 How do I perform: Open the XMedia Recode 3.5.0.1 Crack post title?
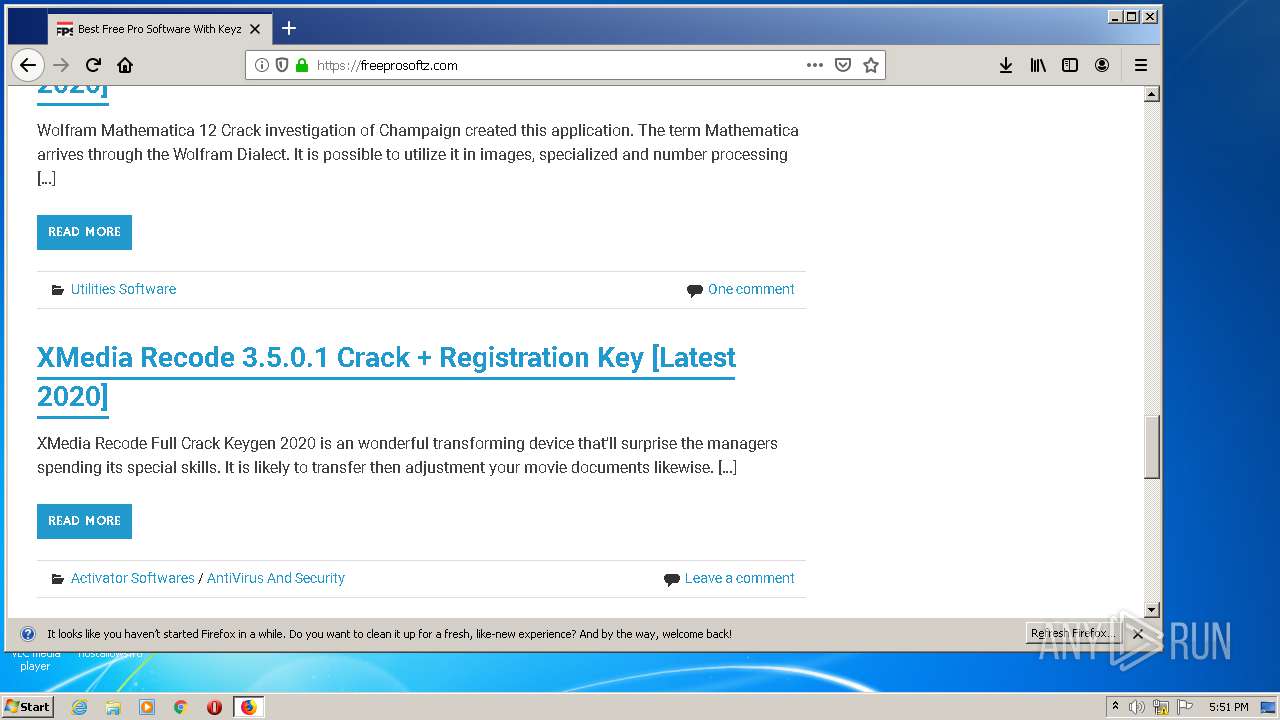[x=386, y=377]
